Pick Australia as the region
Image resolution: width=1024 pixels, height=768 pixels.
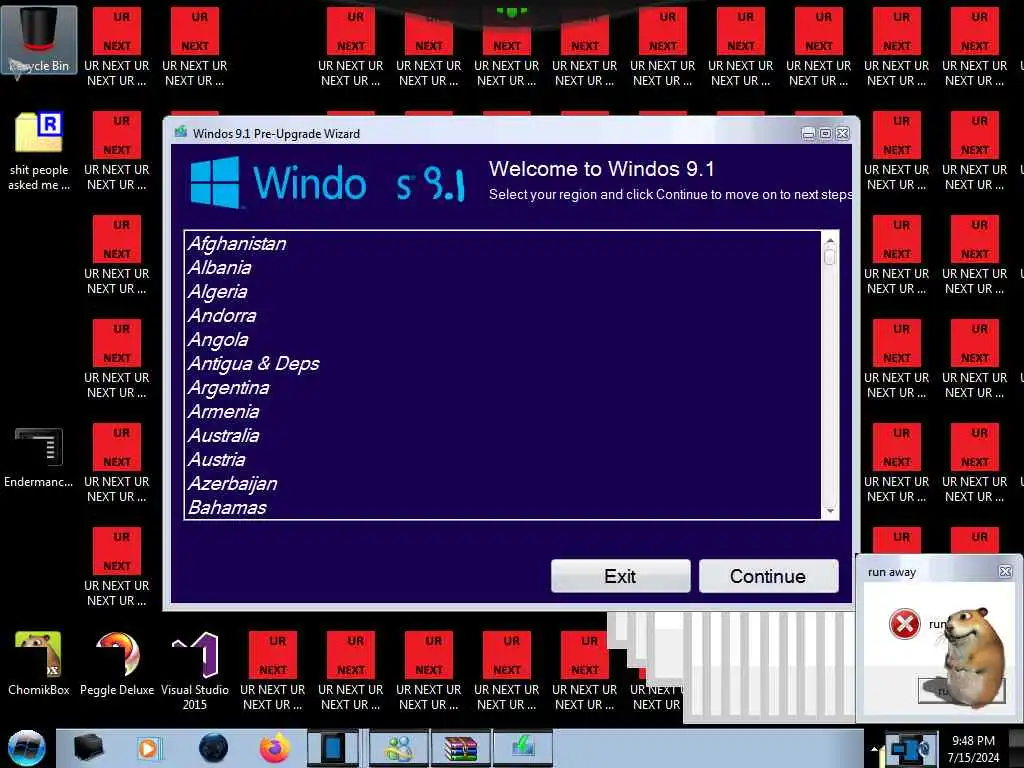click(x=503, y=436)
